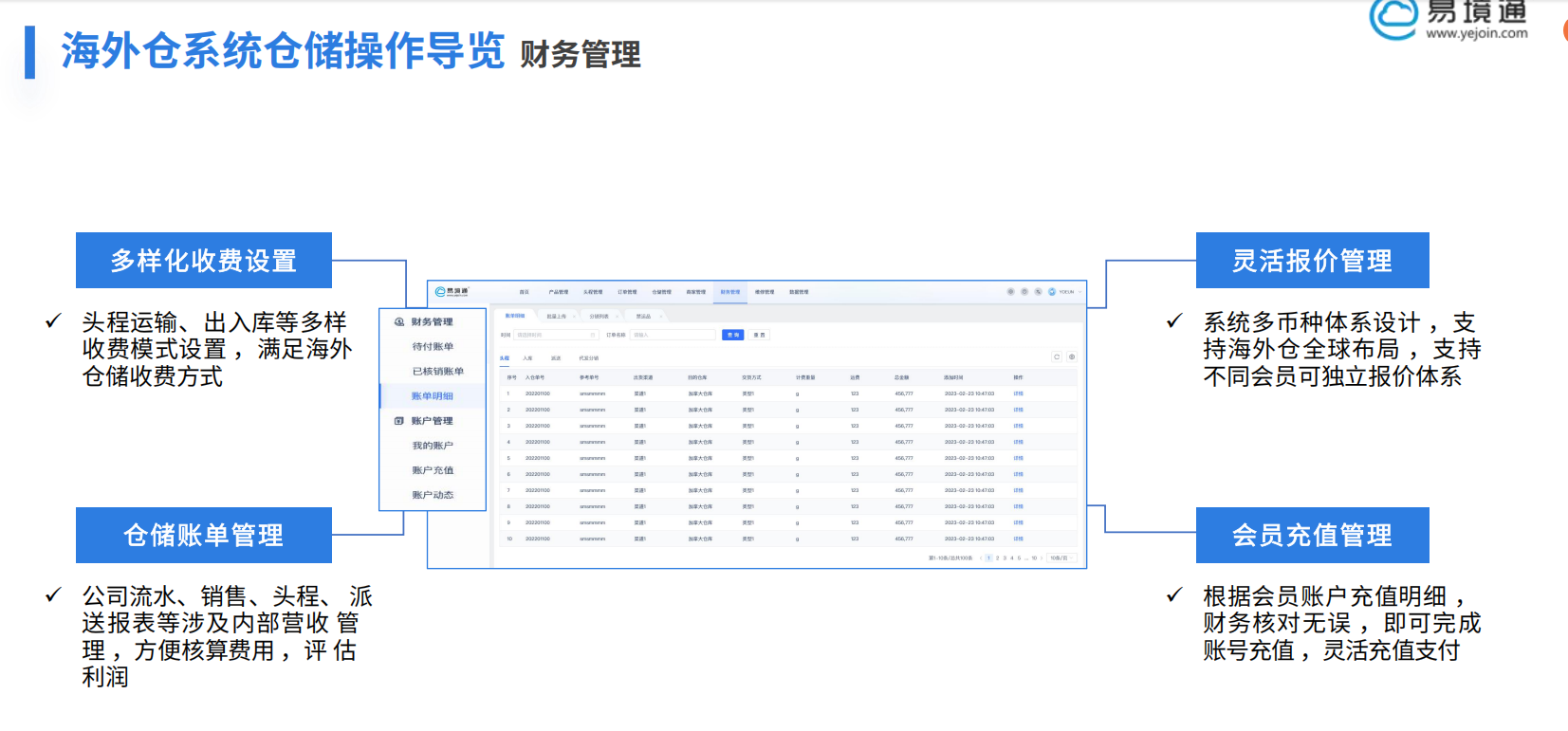
Task: Click the user avatar icon beside YOEUN
Action: [1052, 292]
